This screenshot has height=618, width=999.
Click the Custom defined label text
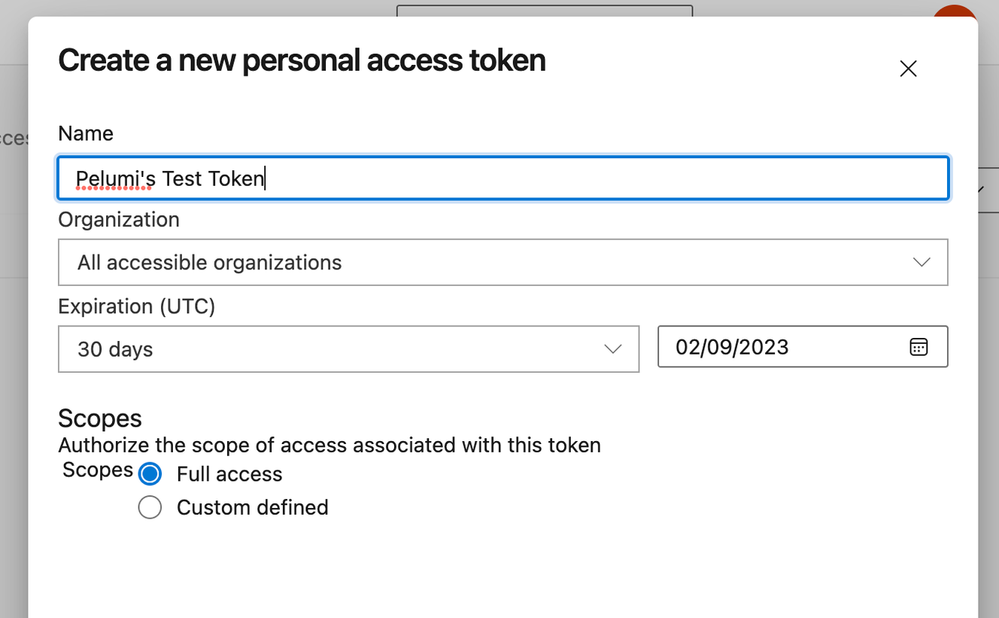(252, 508)
